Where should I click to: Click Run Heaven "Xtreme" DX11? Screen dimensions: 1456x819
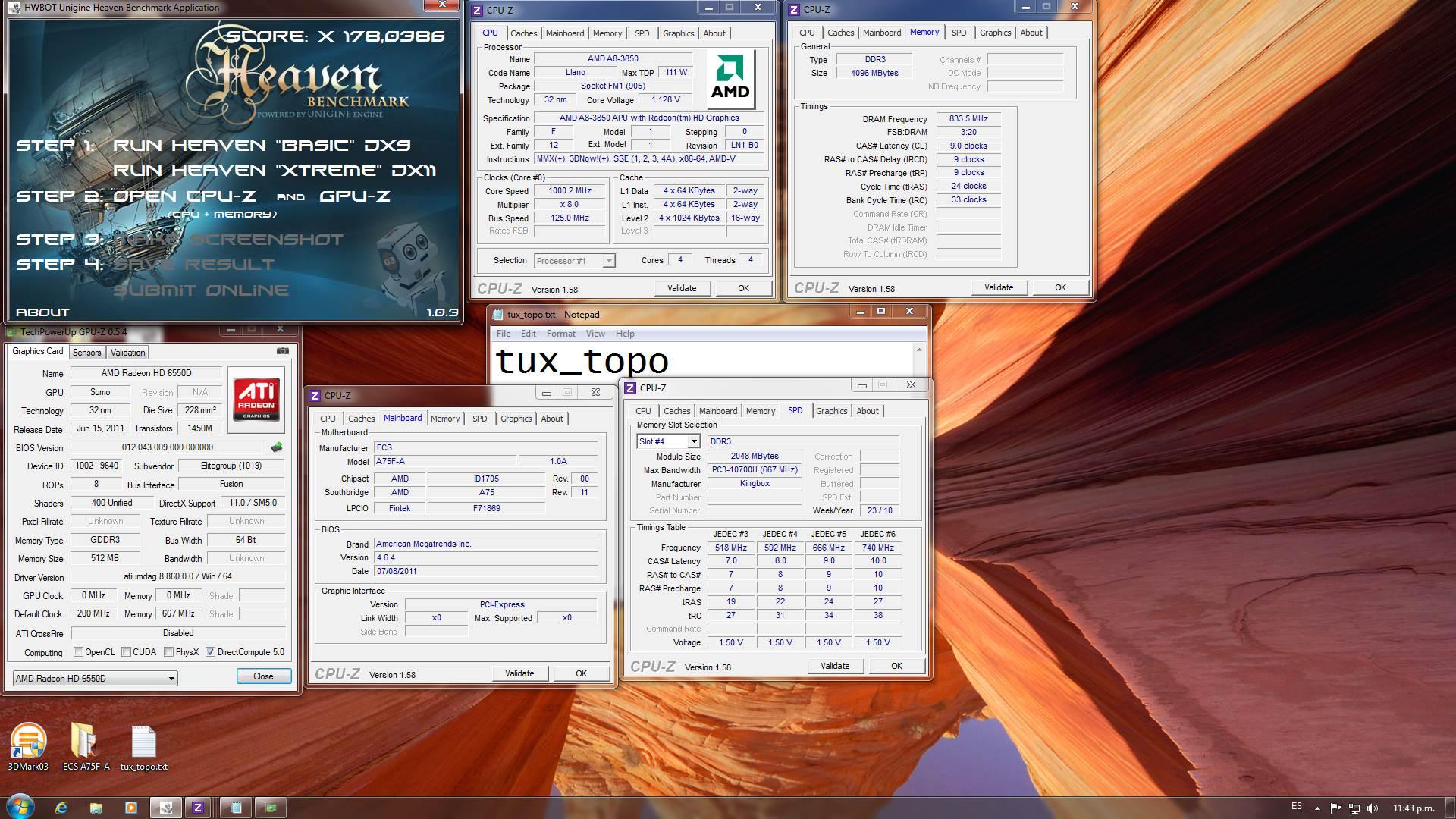click(x=275, y=170)
